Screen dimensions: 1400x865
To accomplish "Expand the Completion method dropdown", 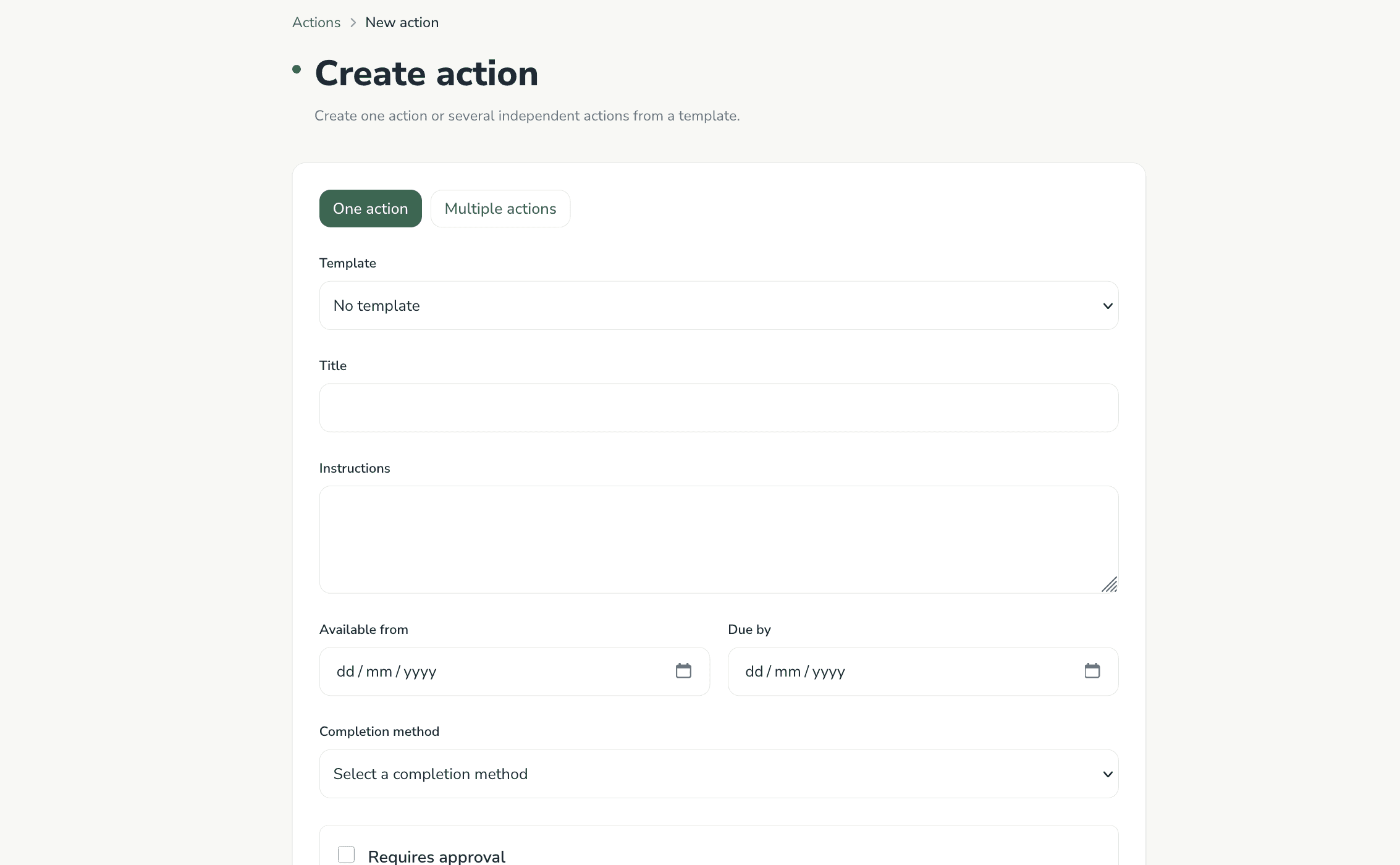I will pos(719,774).
